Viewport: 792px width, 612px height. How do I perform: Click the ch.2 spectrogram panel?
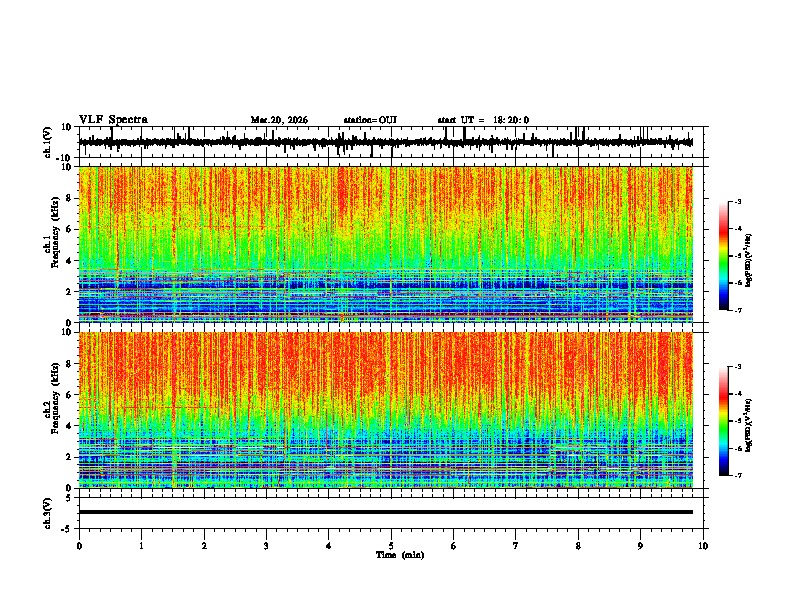point(385,410)
